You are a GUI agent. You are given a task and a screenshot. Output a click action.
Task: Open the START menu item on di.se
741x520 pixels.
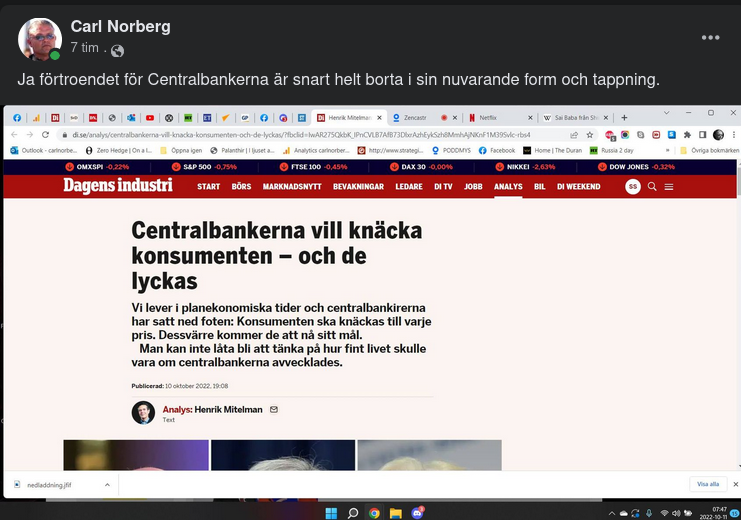[208, 187]
